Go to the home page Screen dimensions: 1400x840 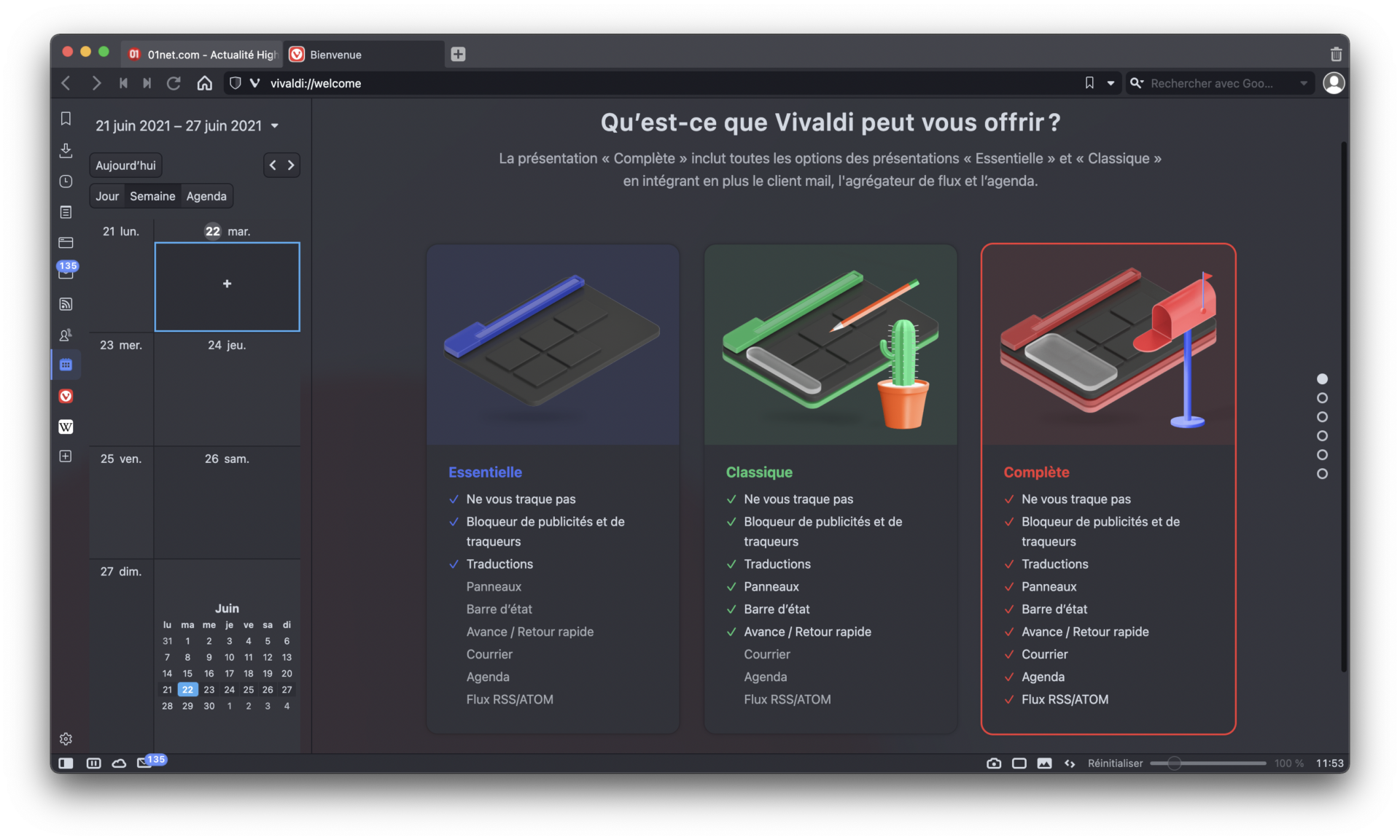pyautogui.click(x=204, y=83)
